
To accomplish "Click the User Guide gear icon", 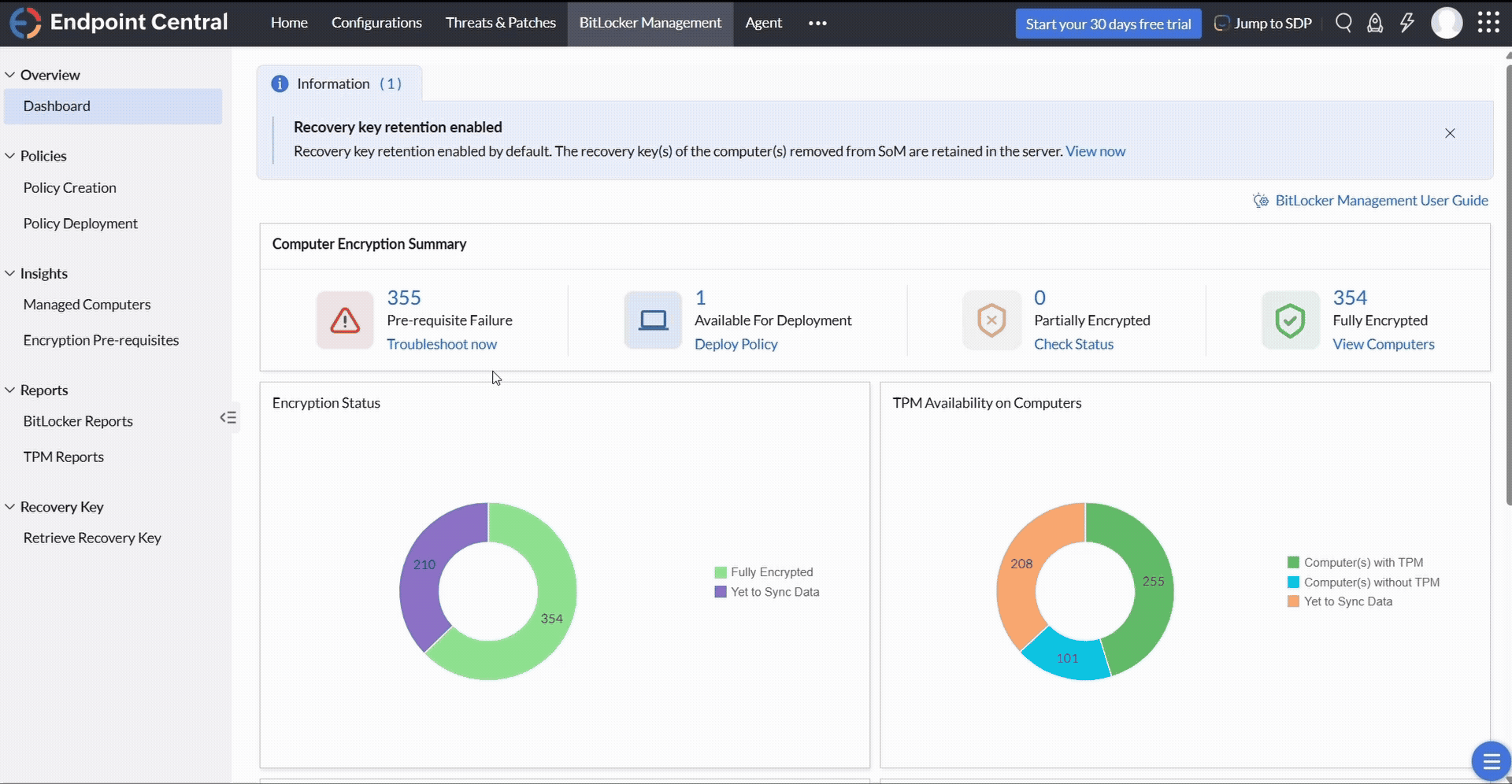I will [1261, 201].
